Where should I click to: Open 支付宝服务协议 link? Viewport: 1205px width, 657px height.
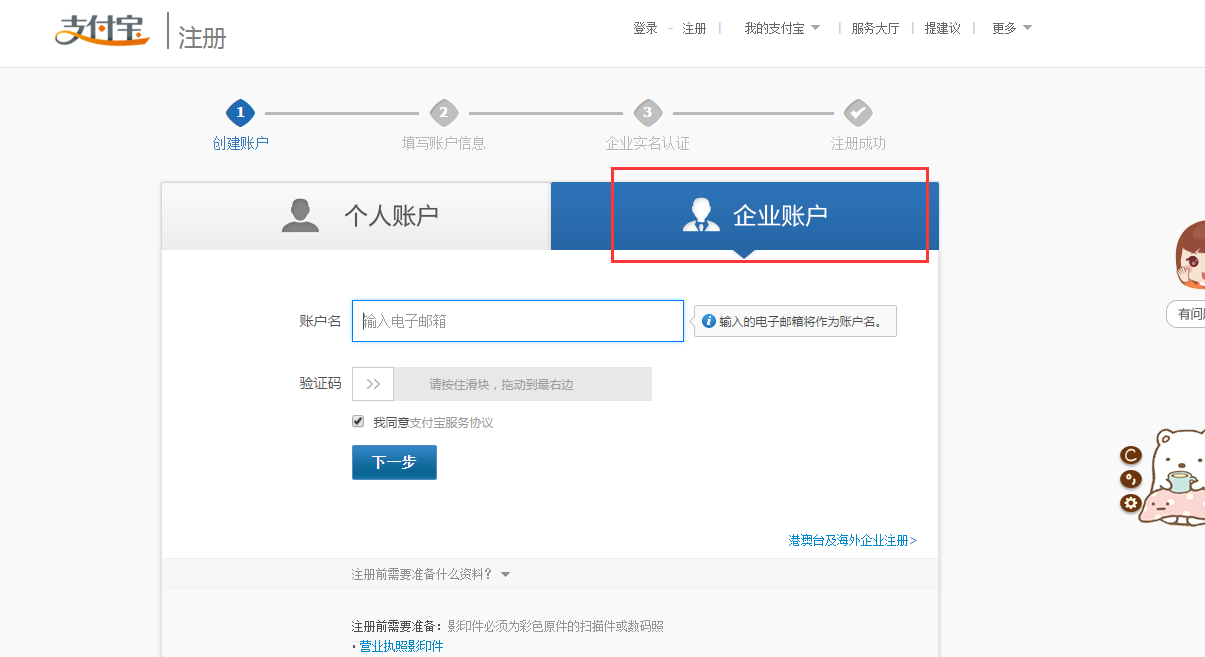[x=452, y=422]
